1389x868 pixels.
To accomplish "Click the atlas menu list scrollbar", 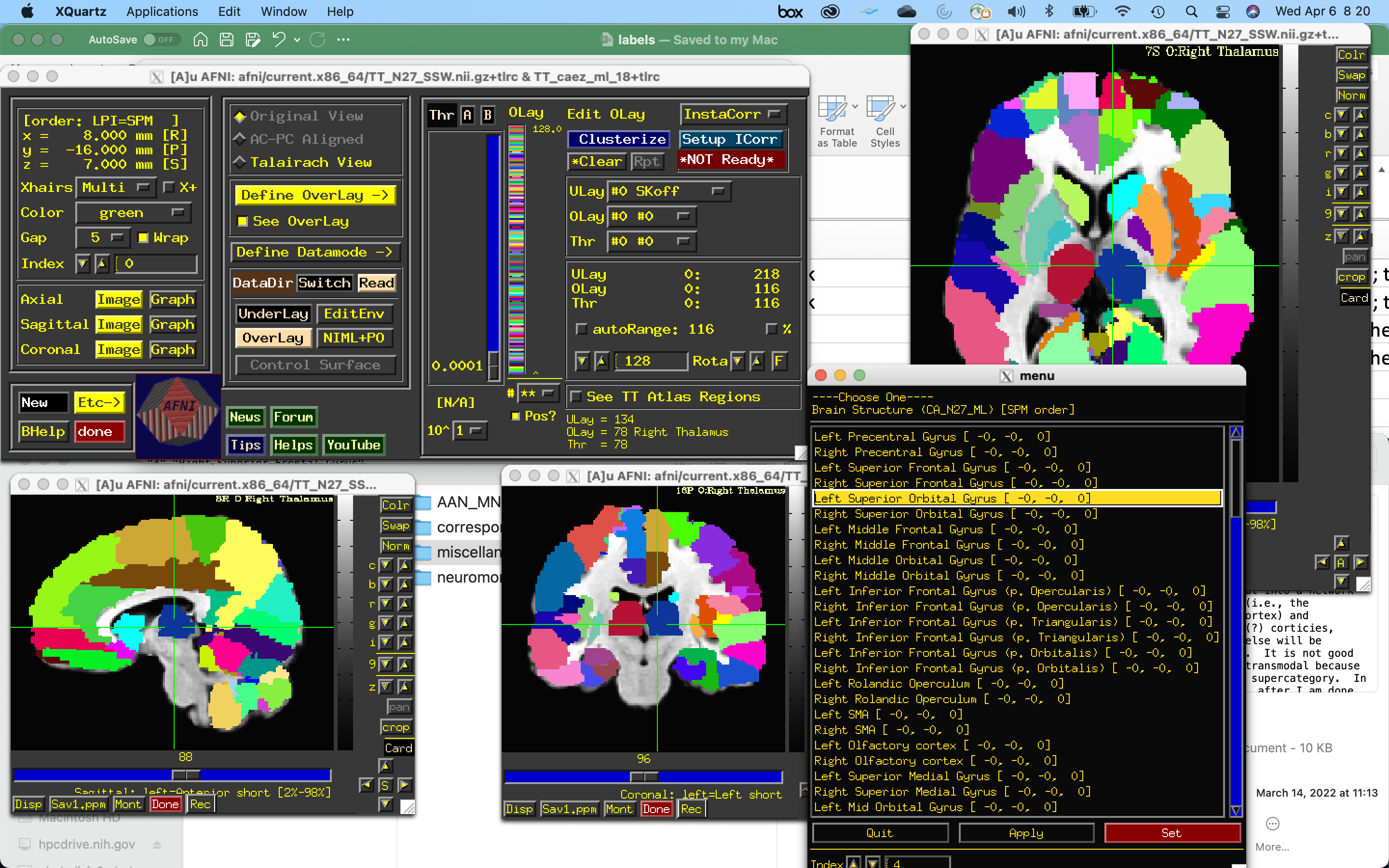I will (x=1236, y=621).
